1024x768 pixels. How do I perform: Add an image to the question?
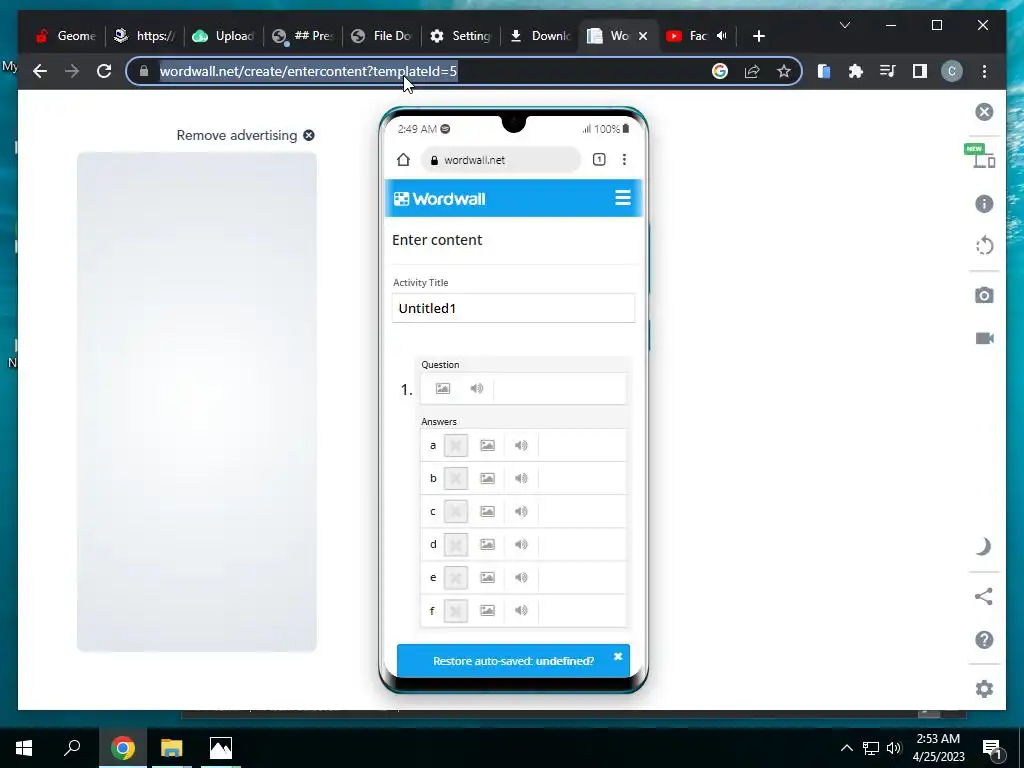pos(443,389)
